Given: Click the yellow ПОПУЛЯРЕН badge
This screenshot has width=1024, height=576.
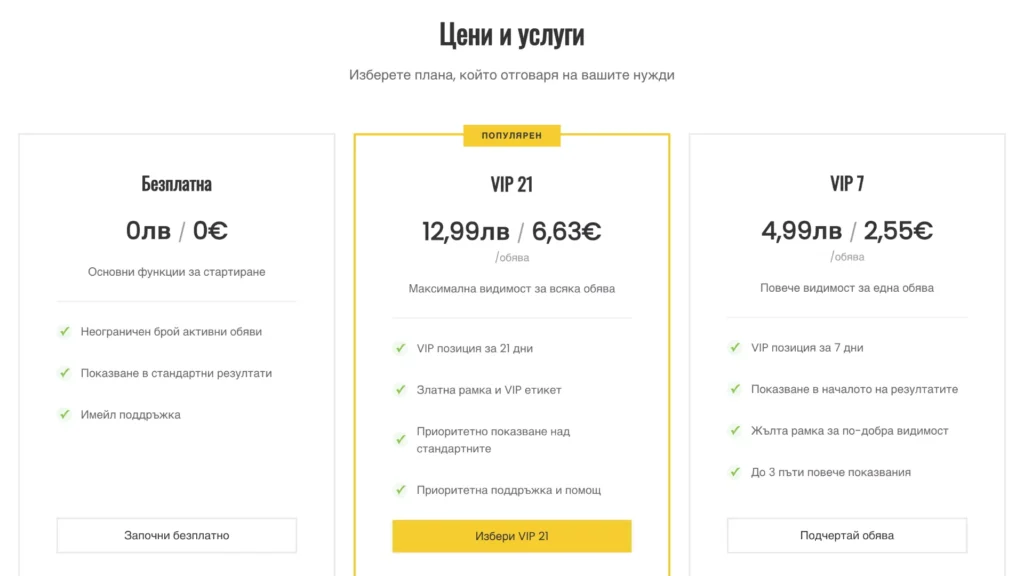Looking at the screenshot, I should coord(512,135).
